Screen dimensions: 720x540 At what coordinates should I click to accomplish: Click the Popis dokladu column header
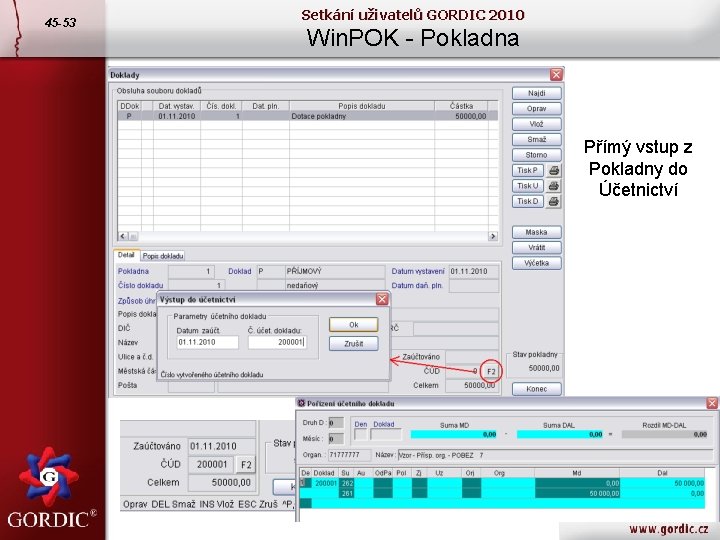coord(362,106)
